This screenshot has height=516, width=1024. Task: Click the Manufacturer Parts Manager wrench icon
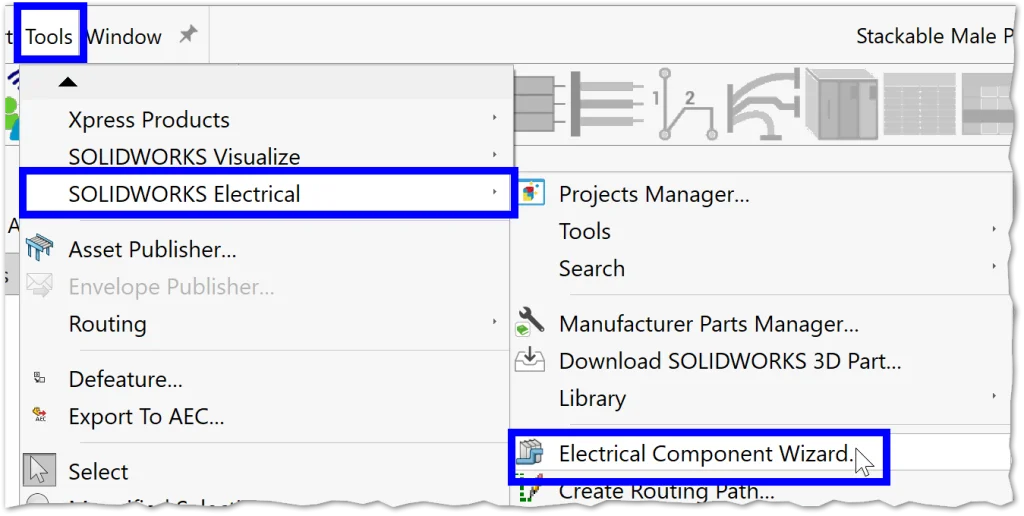tap(530, 323)
